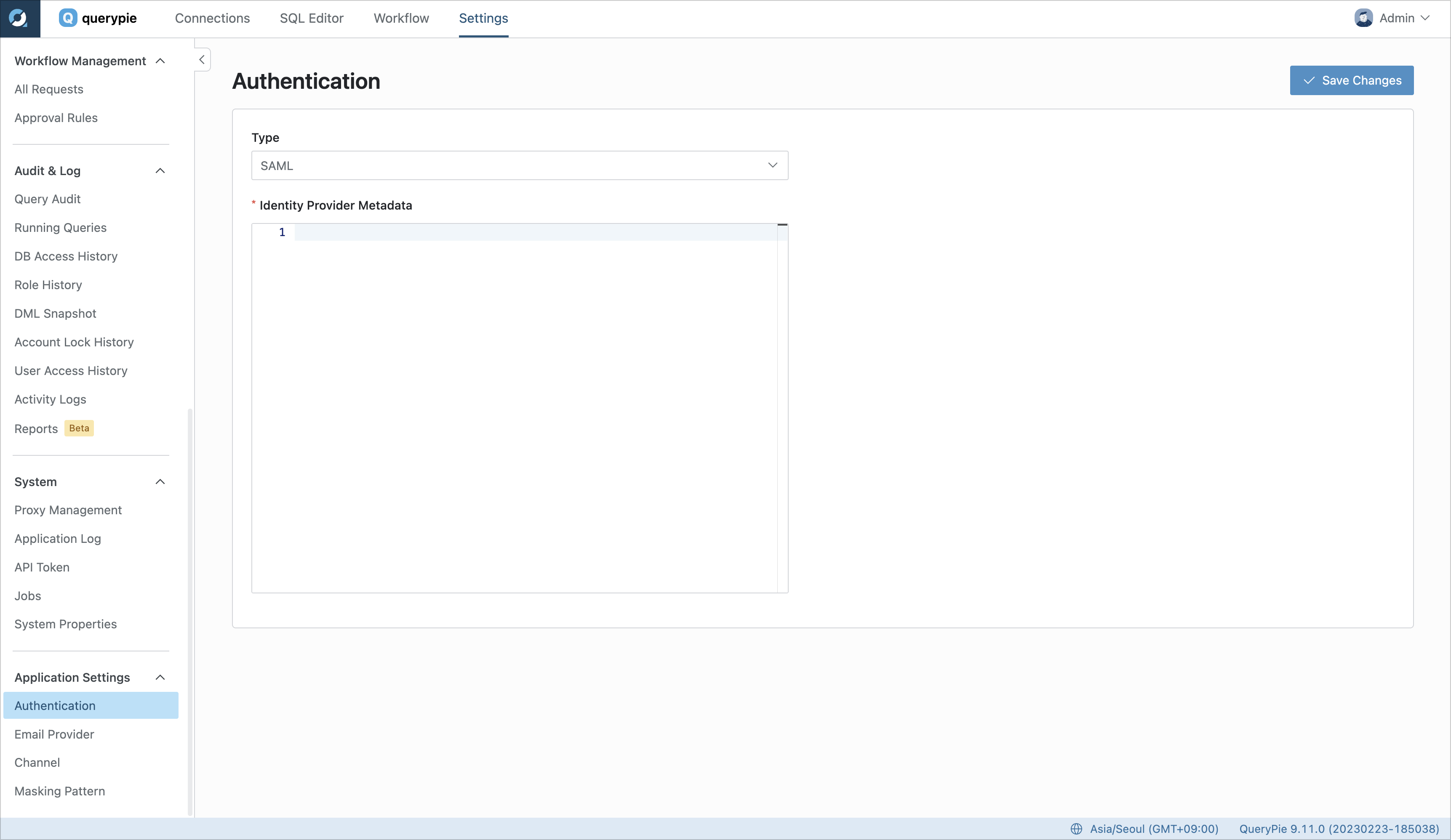Screen dimensions: 1451x840
Task: Click line number 1 in editor gutter
Action: [x=282, y=232]
